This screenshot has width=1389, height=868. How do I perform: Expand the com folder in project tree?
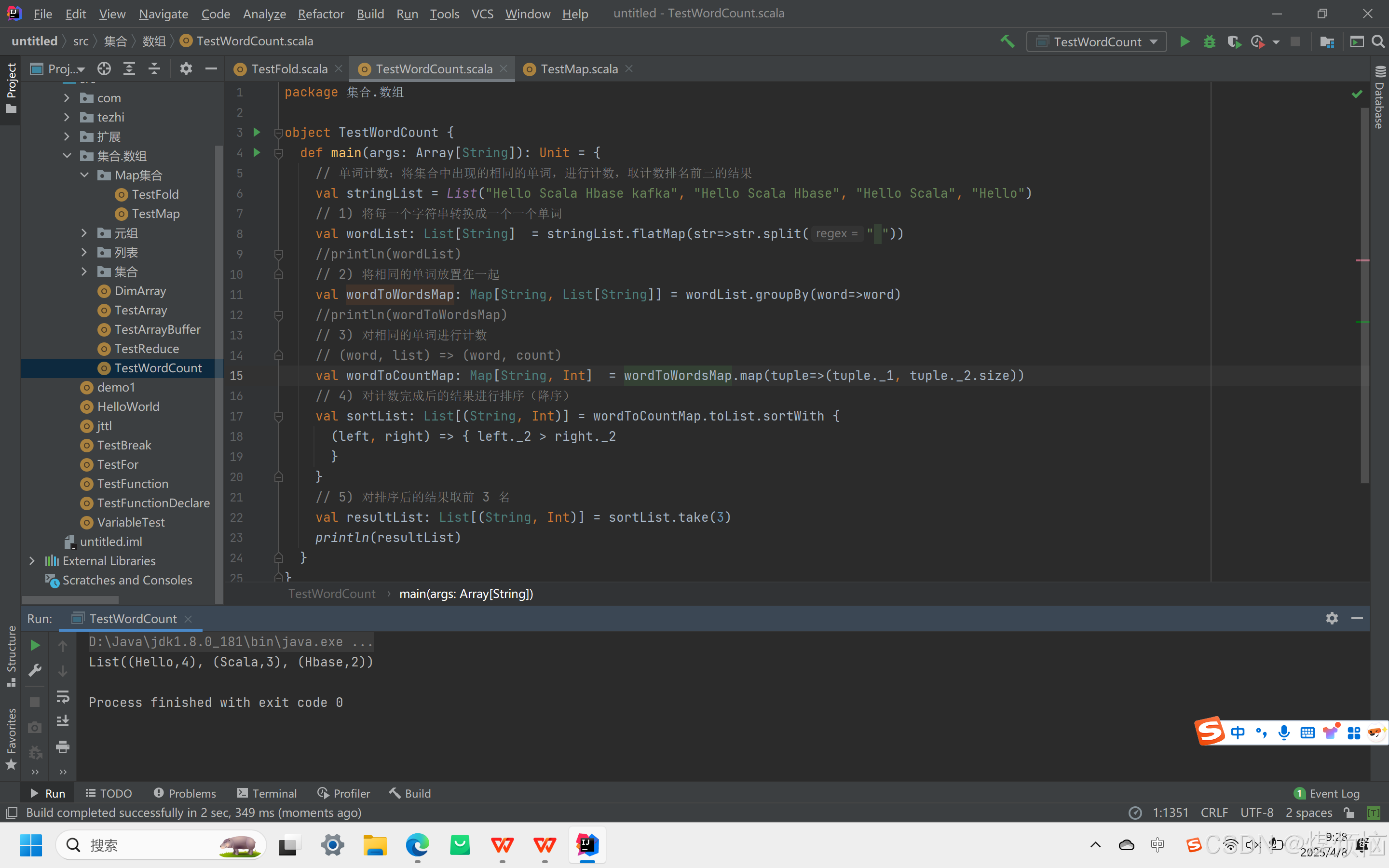[x=67, y=98]
